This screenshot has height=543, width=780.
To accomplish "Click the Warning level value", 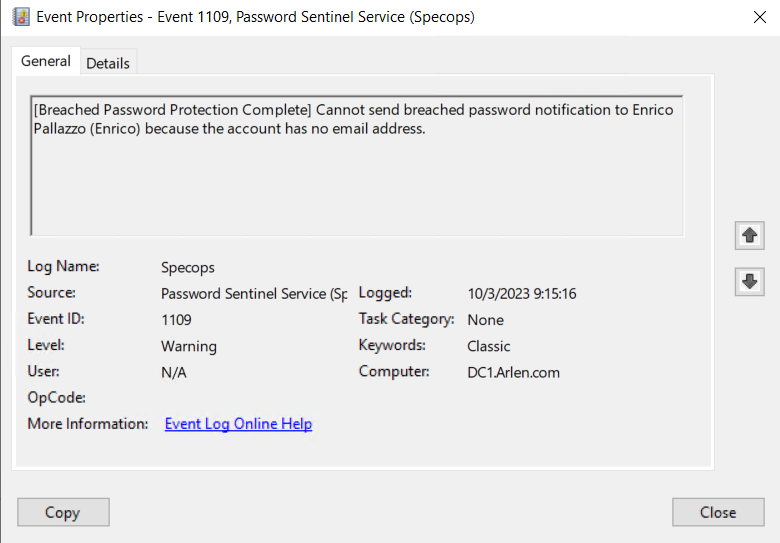I will point(189,346).
